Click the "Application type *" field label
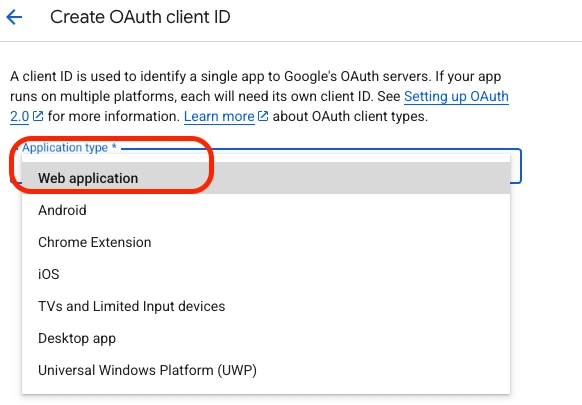 [69, 147]
